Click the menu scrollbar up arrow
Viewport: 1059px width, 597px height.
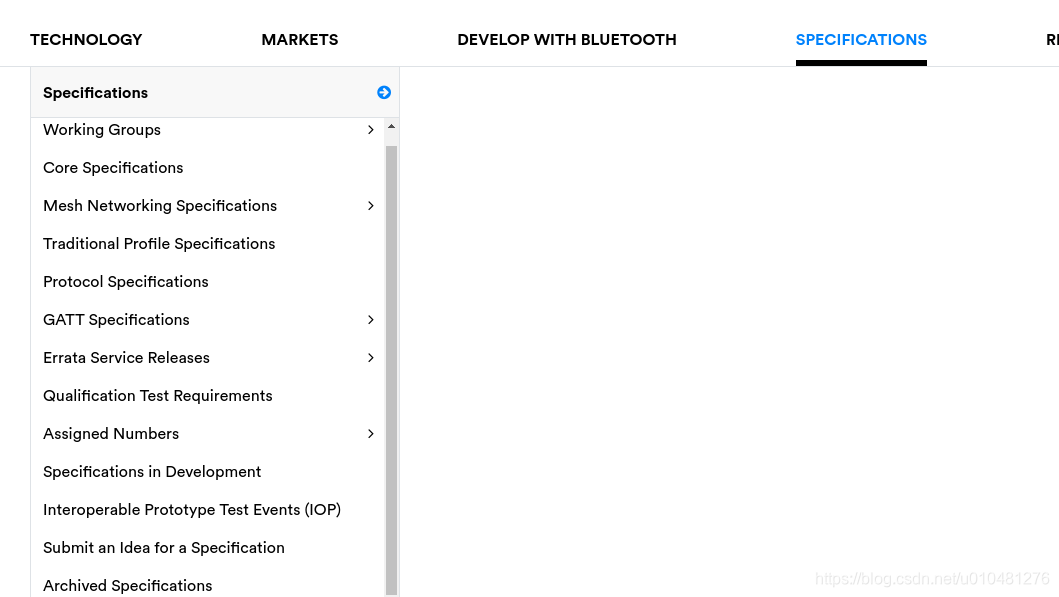[x=391, y=126]
